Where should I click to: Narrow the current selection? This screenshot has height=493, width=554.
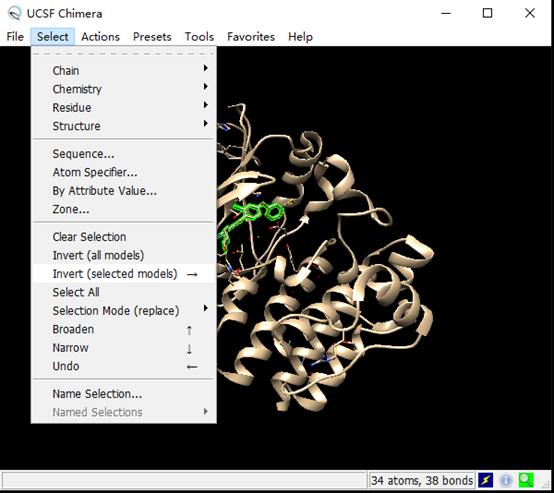124,348
